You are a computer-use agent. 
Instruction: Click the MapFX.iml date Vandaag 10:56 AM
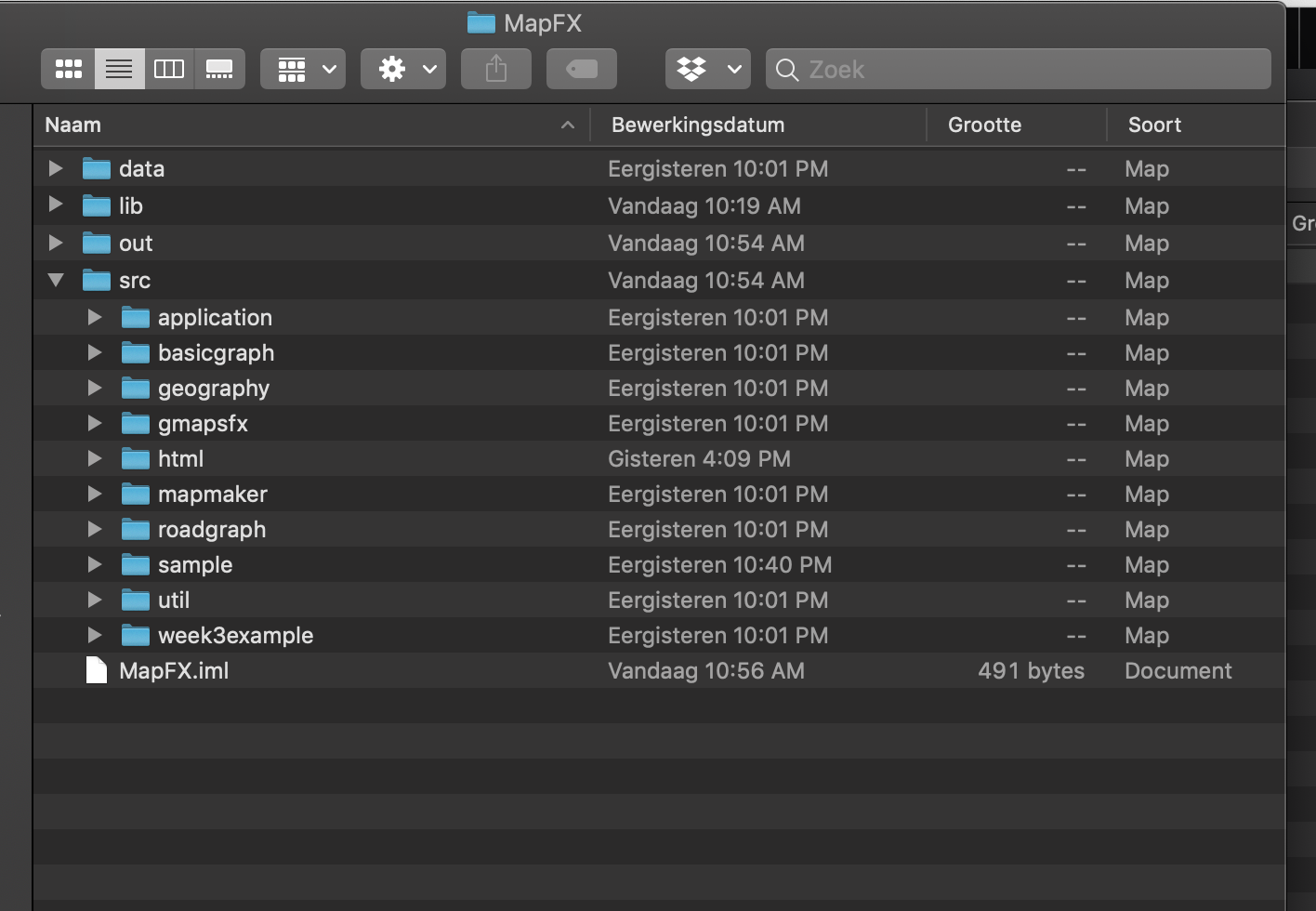pyautogui.click(x=706, y=670)
